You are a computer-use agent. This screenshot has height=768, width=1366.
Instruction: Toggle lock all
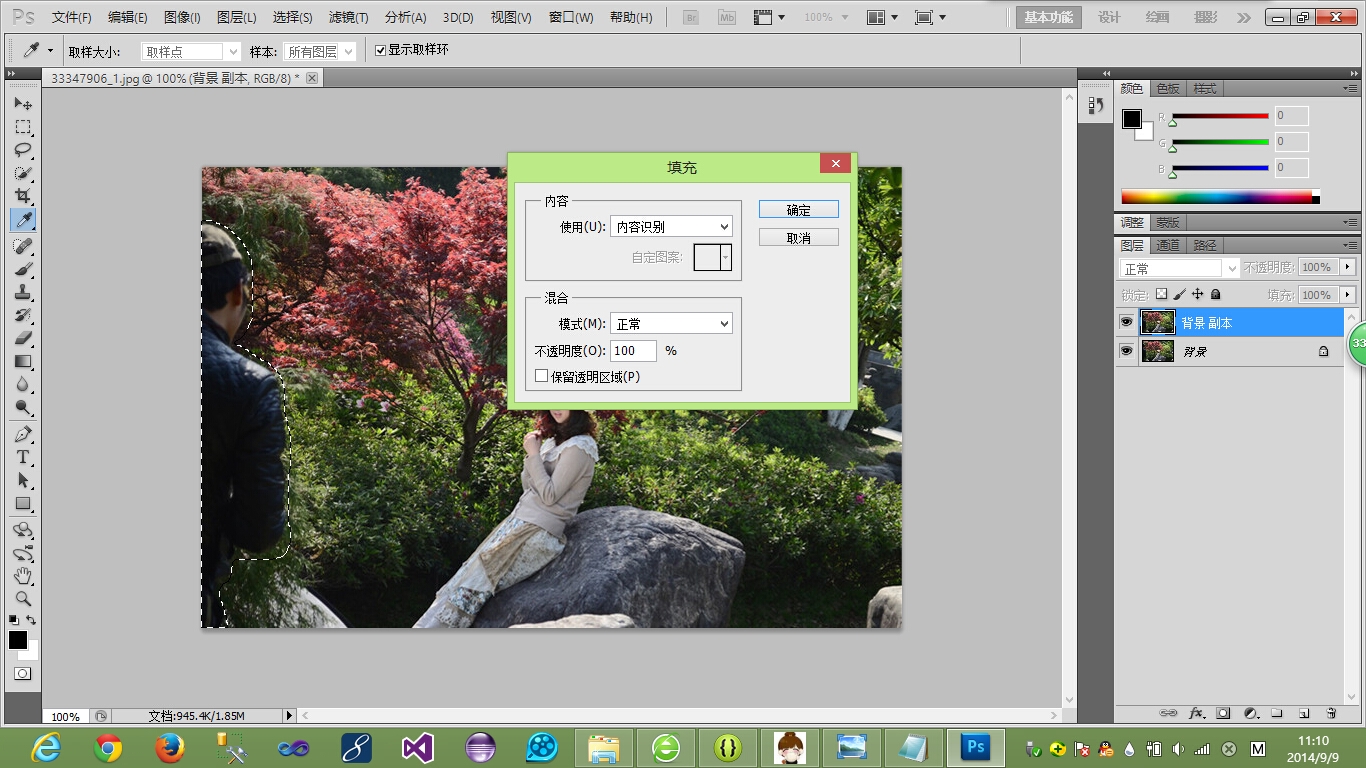[1215, 295]
